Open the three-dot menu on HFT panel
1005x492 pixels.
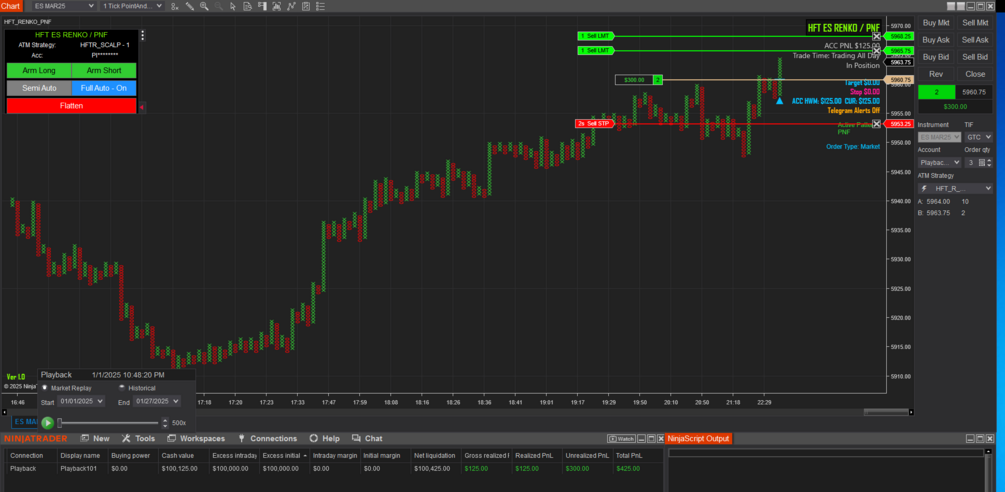point(143,35)
